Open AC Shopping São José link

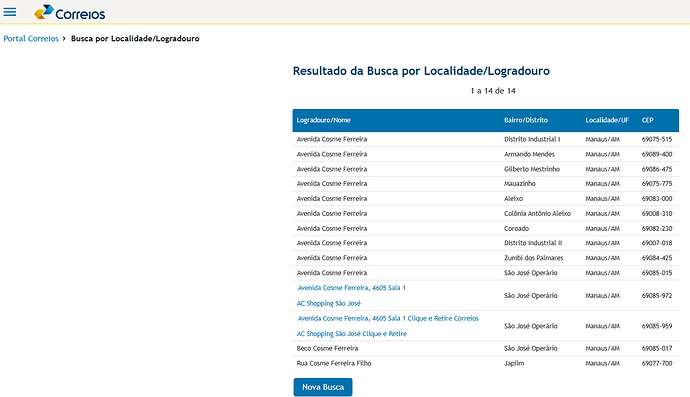coord(329,303)
